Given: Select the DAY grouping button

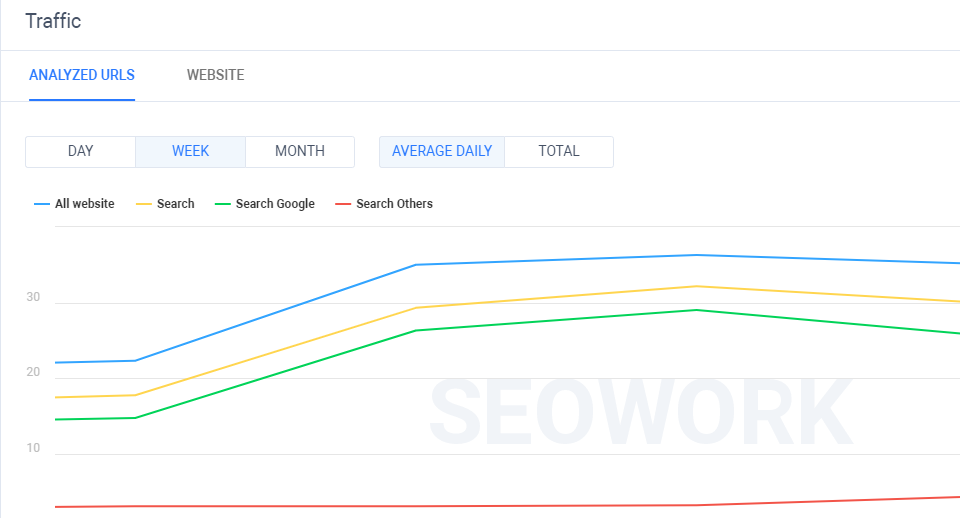Looking at the screenshot, I should tap(80, 151).
